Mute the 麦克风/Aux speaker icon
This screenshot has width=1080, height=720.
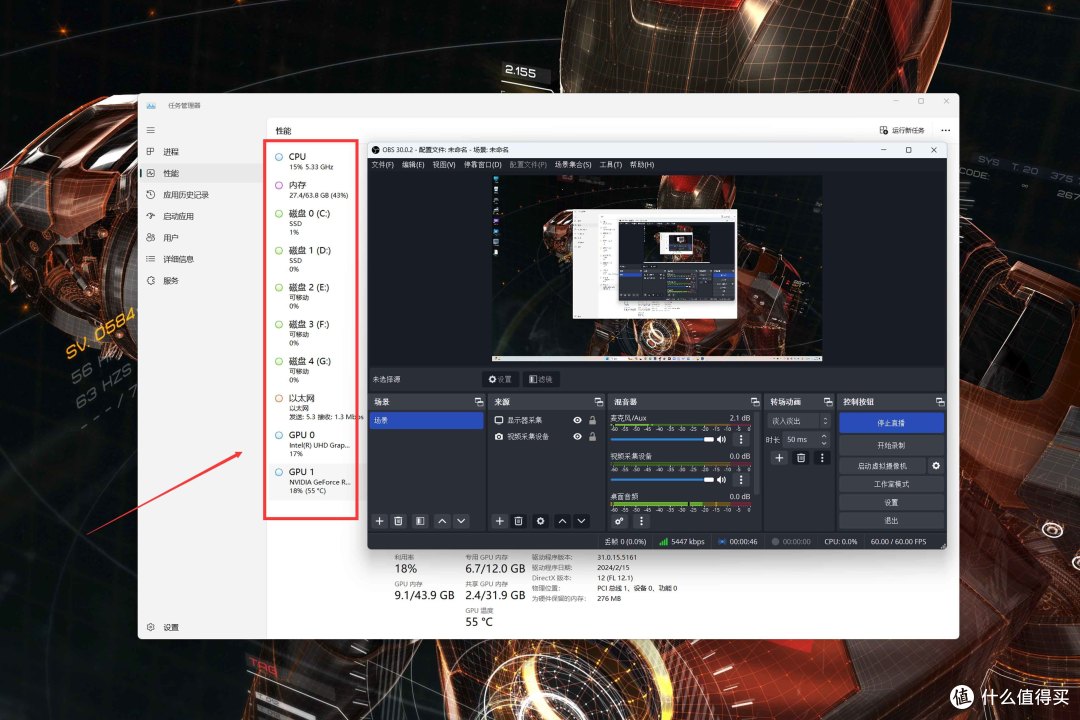click(x=721, y=440)
